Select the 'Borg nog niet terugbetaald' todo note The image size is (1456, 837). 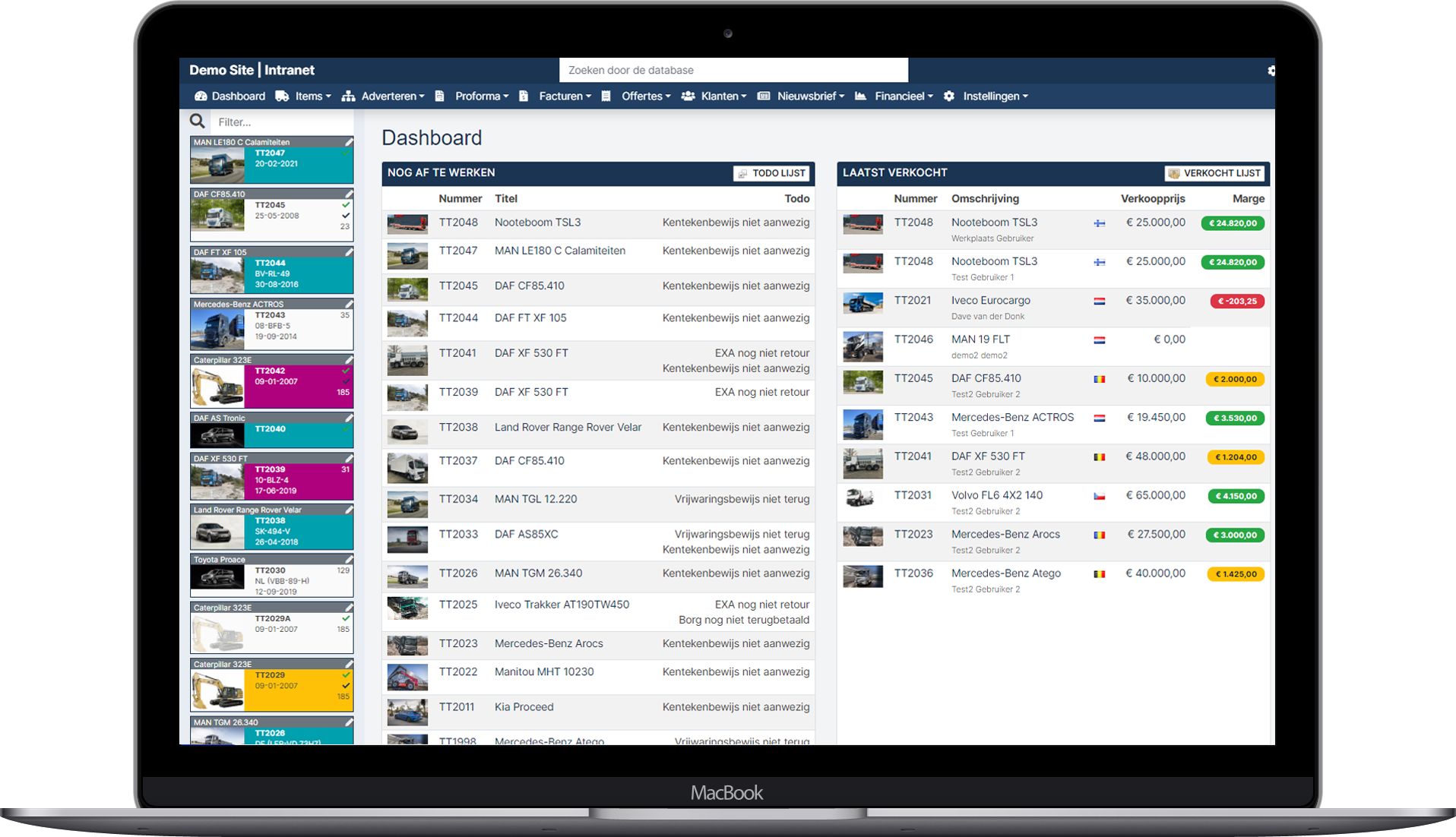point(744,621)
